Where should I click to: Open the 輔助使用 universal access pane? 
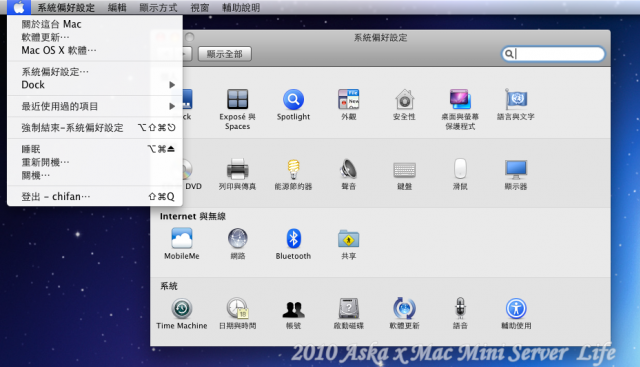(516, 314)
